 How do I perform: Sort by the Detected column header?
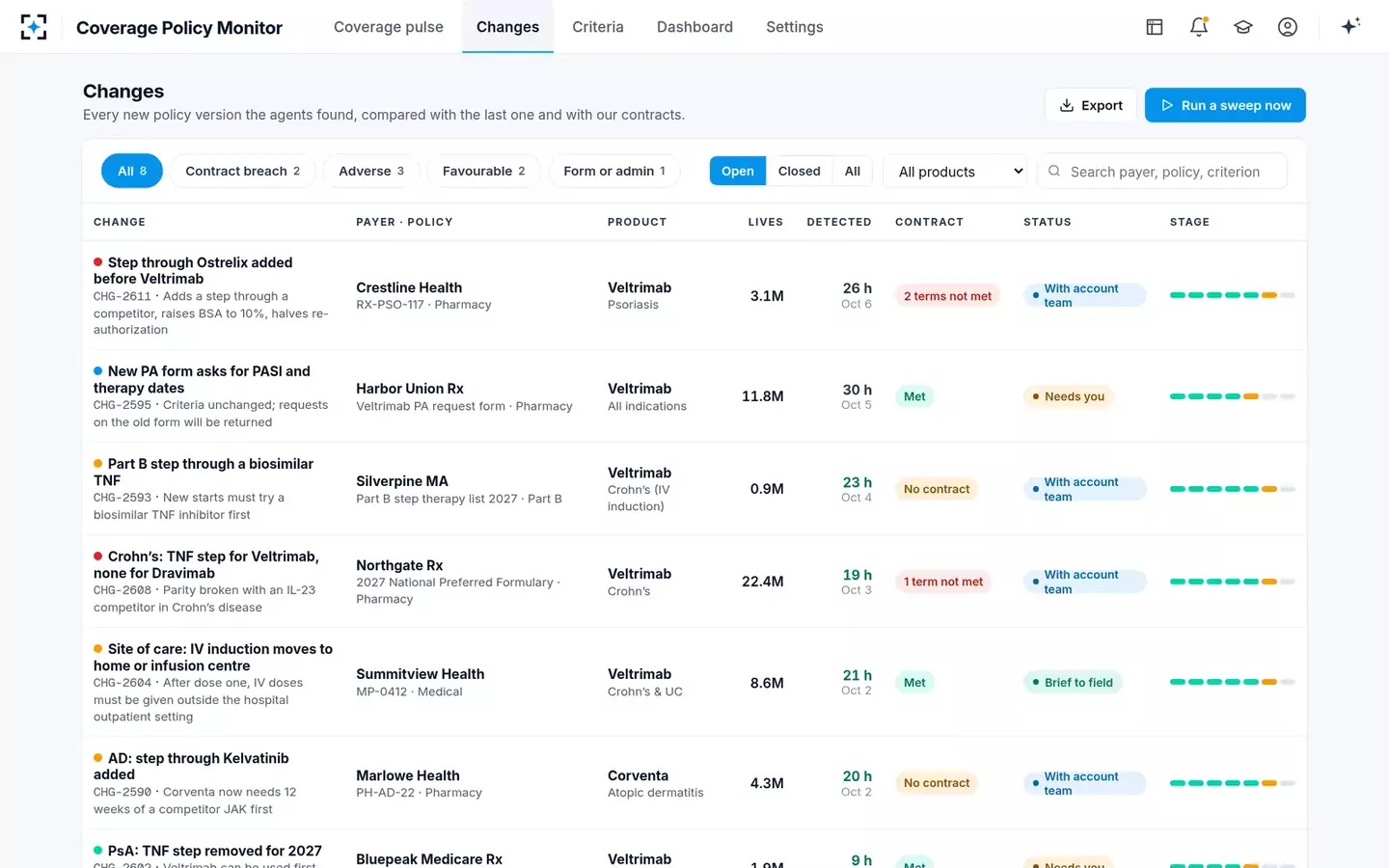coord(839,222)
